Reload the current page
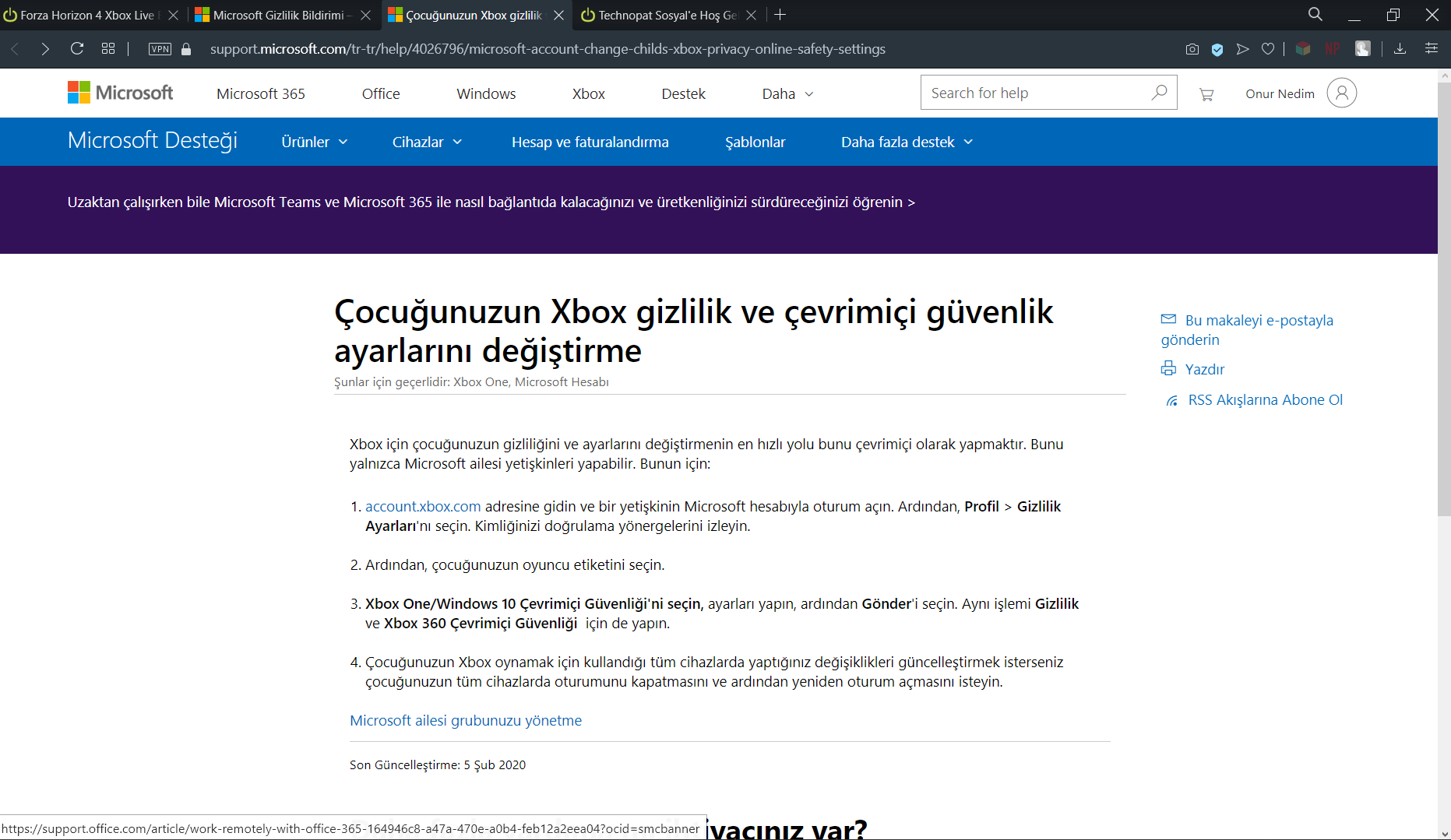The height and width of the screenshot is (840, 1451). [x=76, y=48]
